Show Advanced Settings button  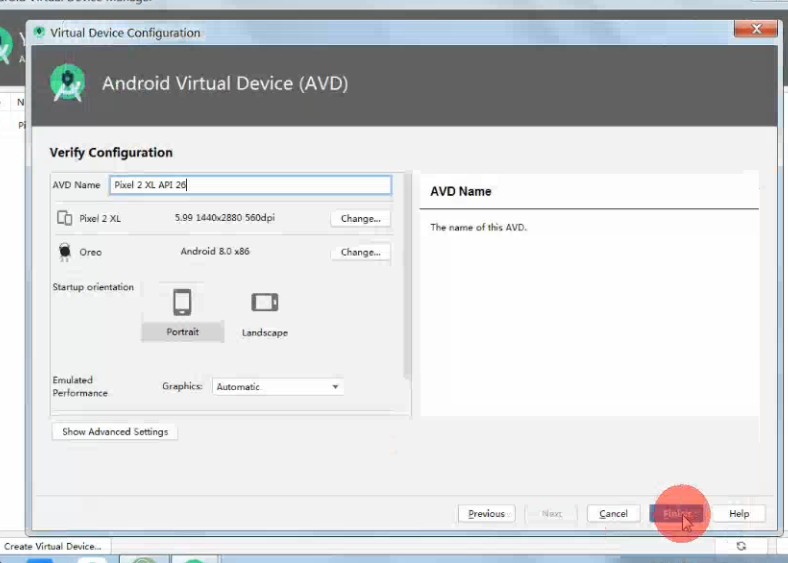[x=115, y=432]
